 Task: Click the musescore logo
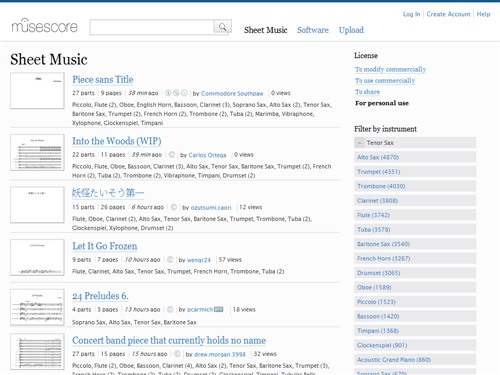pyautogui.click(x=45, y=26)
